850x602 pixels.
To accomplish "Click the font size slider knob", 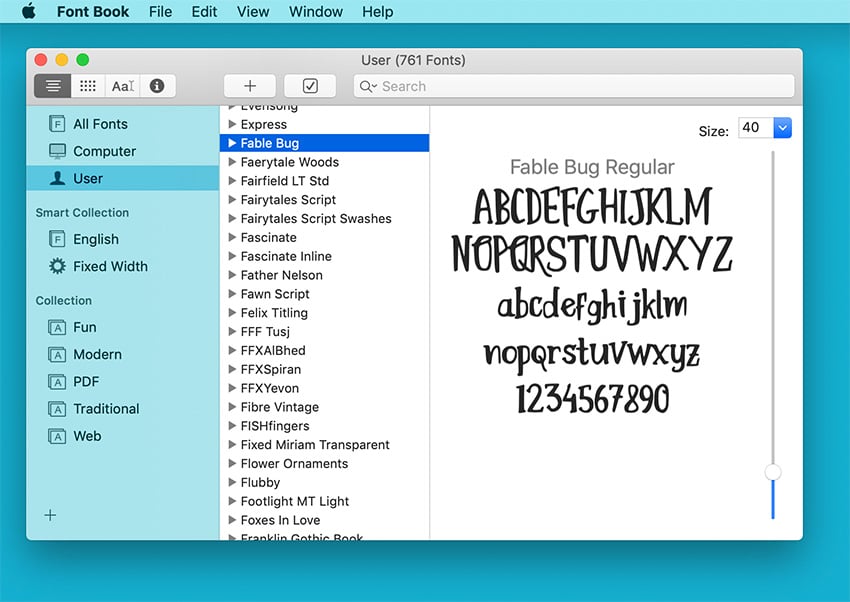I will 773,472.
